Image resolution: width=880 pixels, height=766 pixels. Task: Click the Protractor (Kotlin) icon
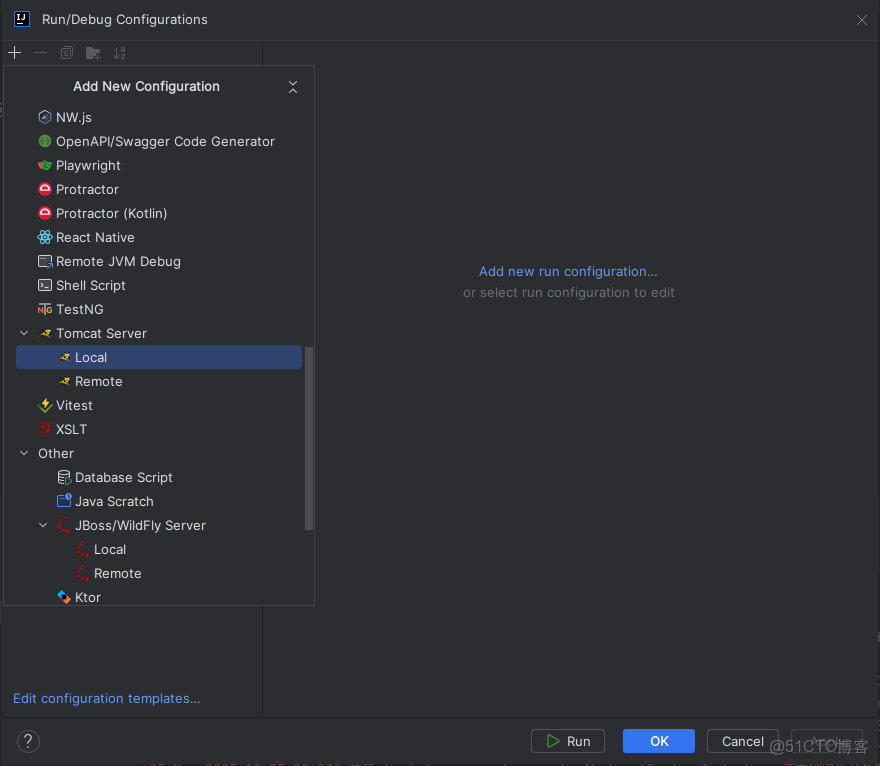click(x=45, y=213)
